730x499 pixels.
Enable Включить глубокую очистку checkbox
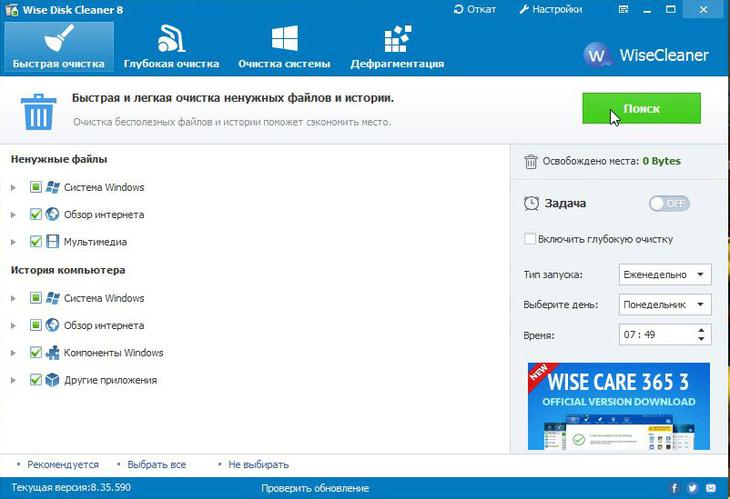[x=530, y=239]
